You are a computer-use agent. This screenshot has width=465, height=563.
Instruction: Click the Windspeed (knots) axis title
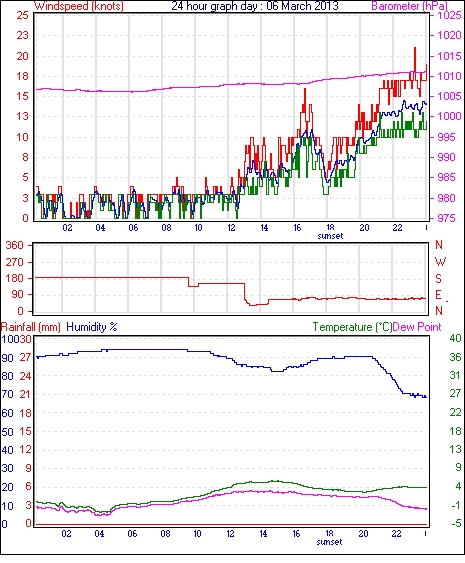pyautogui.click(x=78, y=6)
